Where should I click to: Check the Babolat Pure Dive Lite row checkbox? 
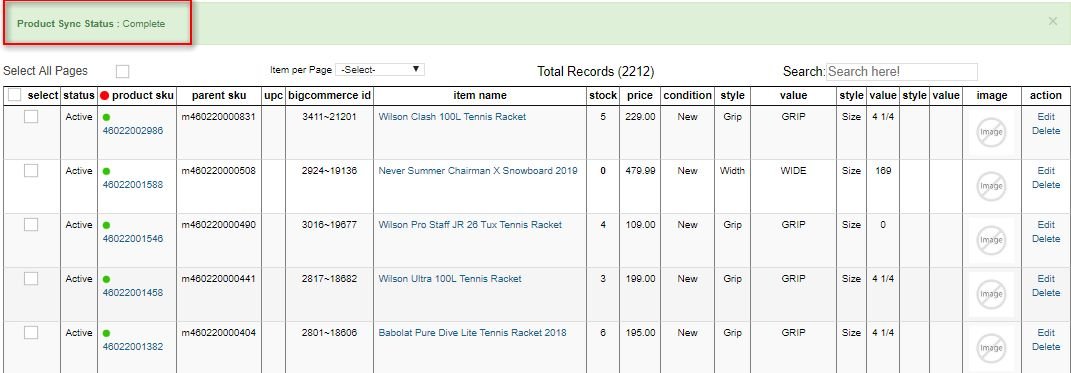point(31,333)
